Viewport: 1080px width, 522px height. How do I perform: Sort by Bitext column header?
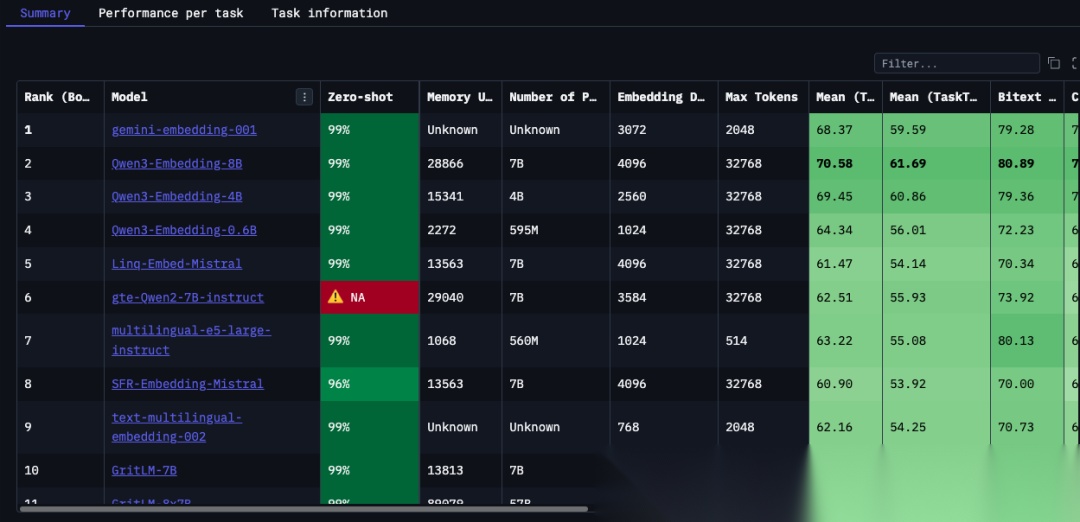1027,97
